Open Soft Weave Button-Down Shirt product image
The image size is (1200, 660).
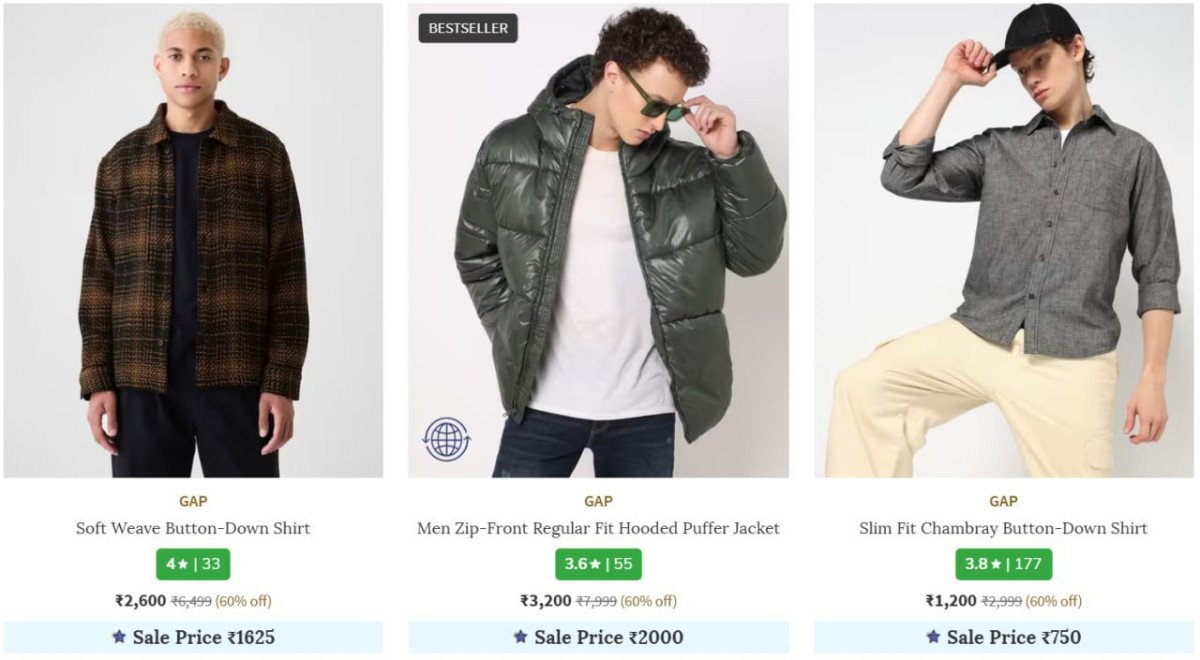click(193, 240)
